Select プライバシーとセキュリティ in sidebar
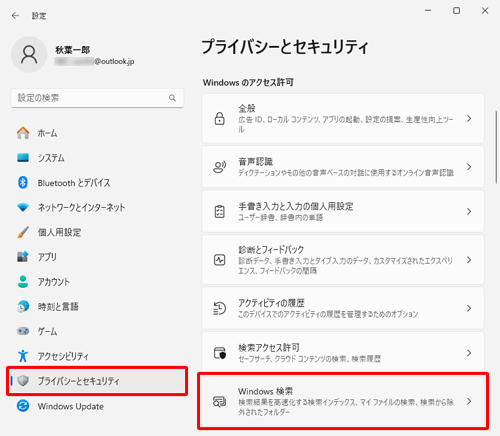 tap(97, 381)
